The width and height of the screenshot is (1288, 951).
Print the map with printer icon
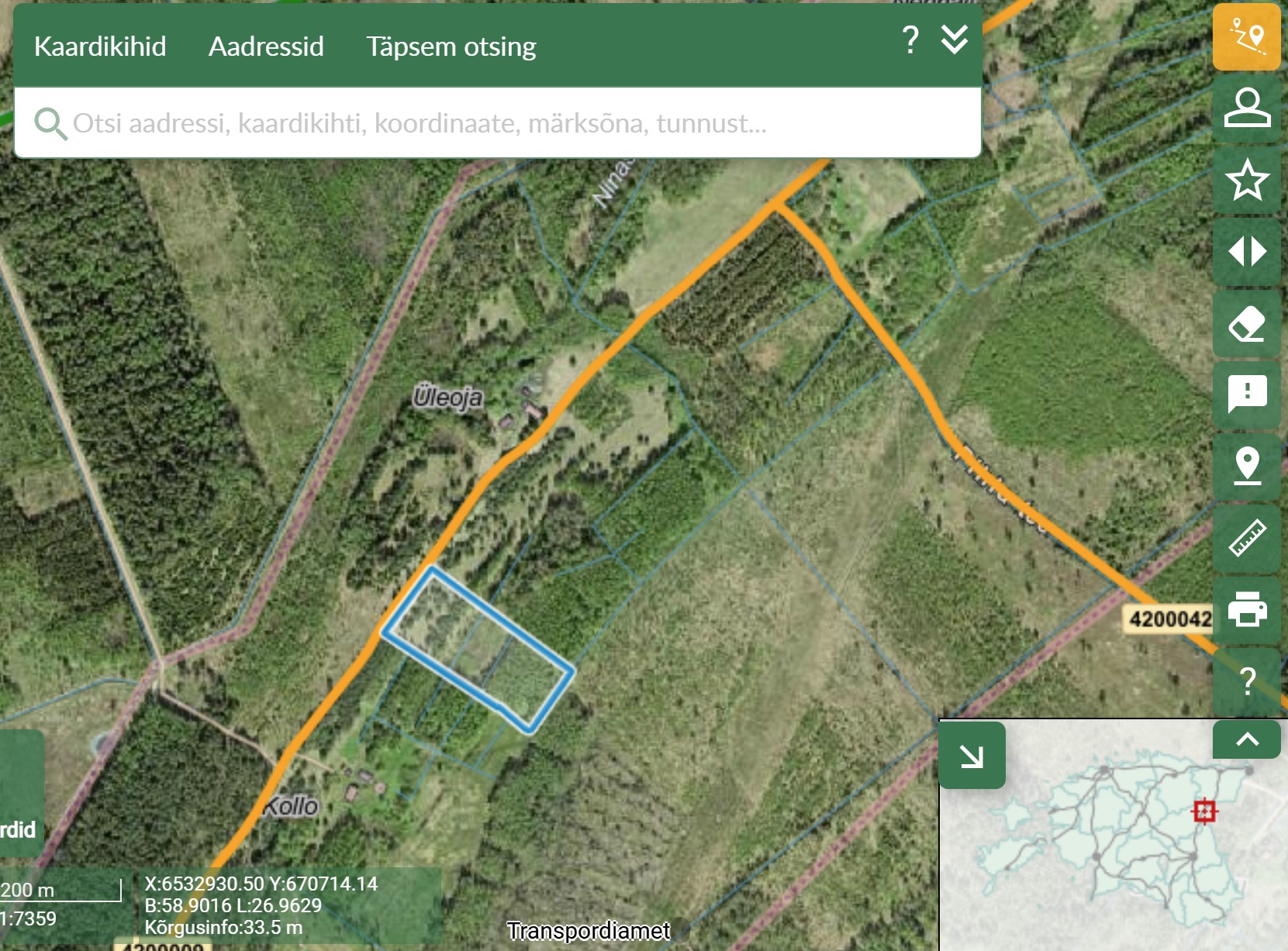tap(1246, 609)
